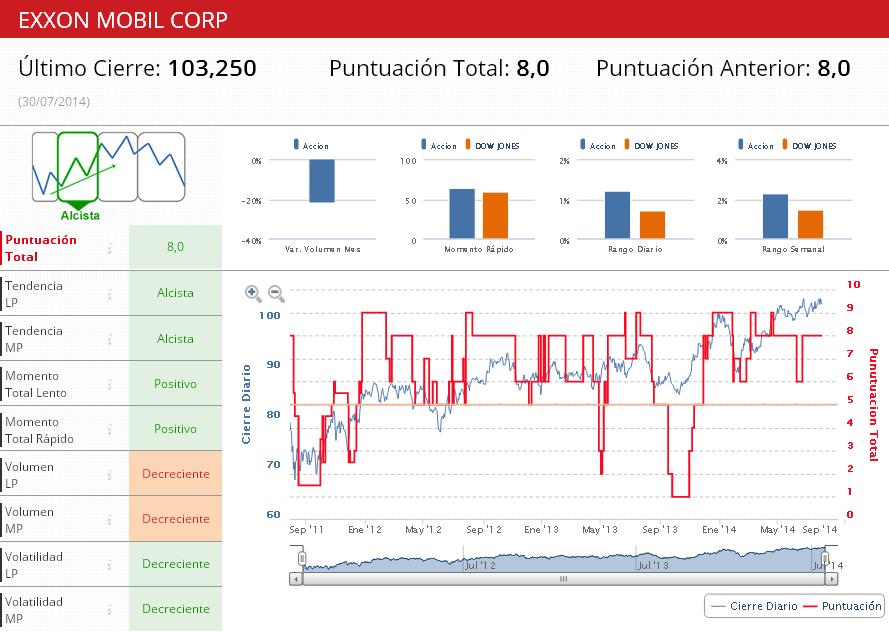Click the zoom out magnifier icon
The width and height of the screenshot is (889, 633).
pyautogui.click(x=276, y=293)
